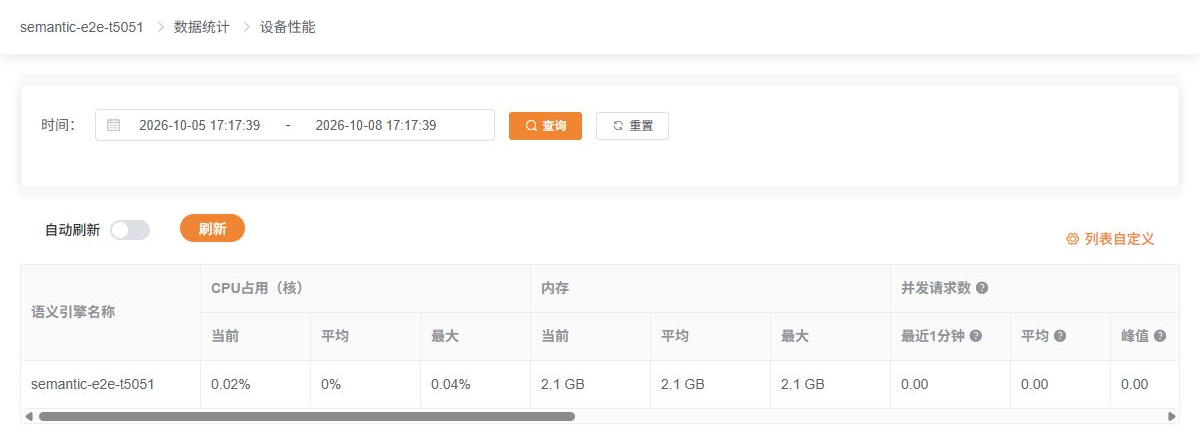The image size is (1200, 445).
Task: Click the 并发请求数 header text
Action: tap(936, 288)
